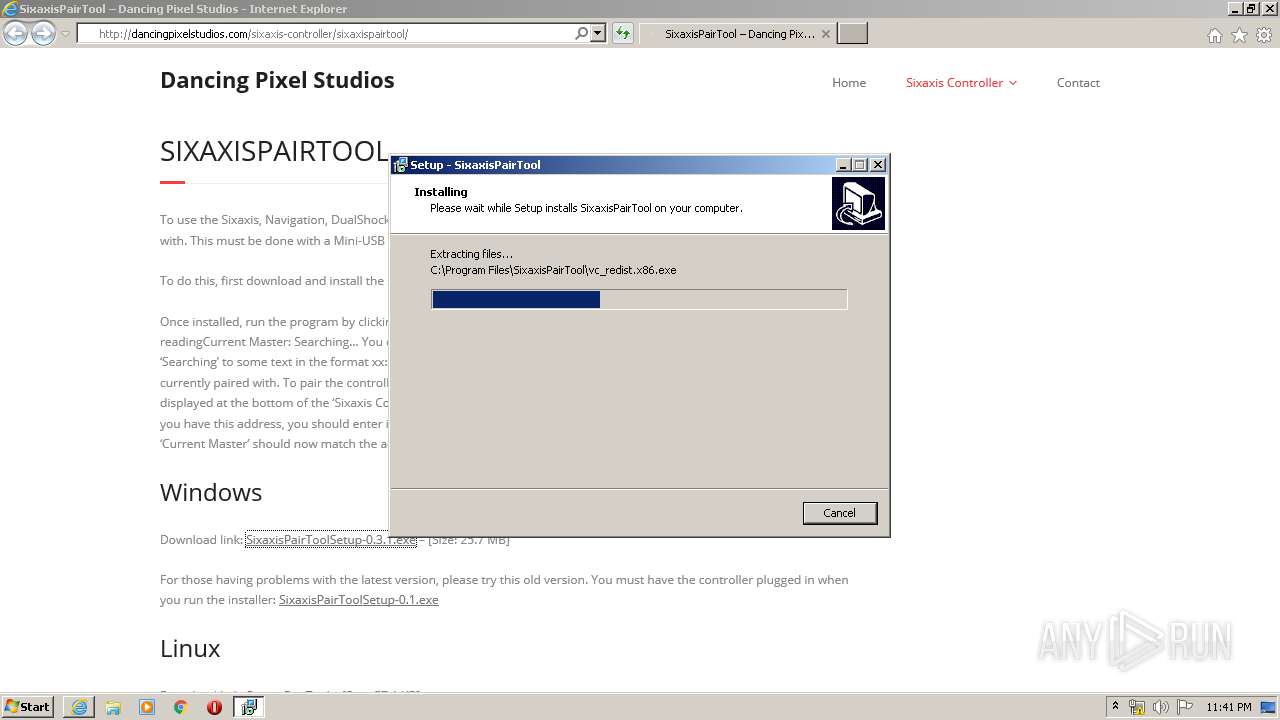Screen dimensions: 1280x720
Task: Open the Home menu item
Action: tap(849, 83)
